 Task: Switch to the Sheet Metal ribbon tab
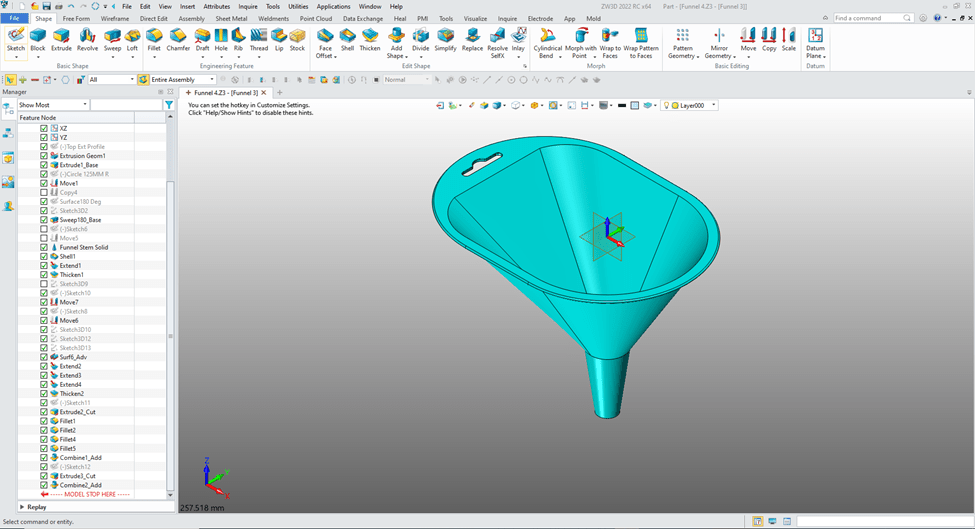coord(231,18)
